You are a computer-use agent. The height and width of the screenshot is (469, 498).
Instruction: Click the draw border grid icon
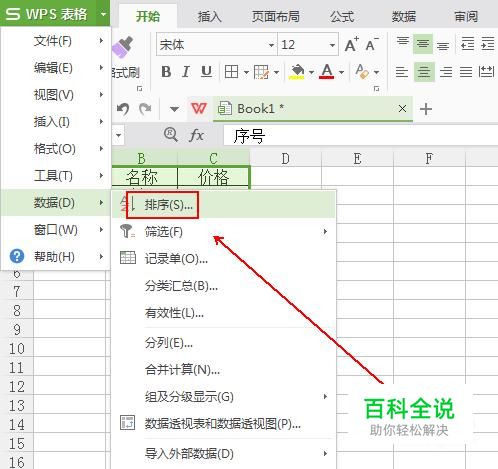coord(261,72)
